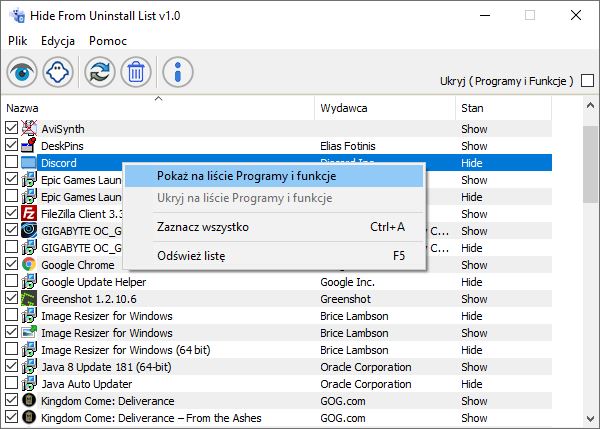Click Kingdom Come: Deliverance game icon

point(29,400)
